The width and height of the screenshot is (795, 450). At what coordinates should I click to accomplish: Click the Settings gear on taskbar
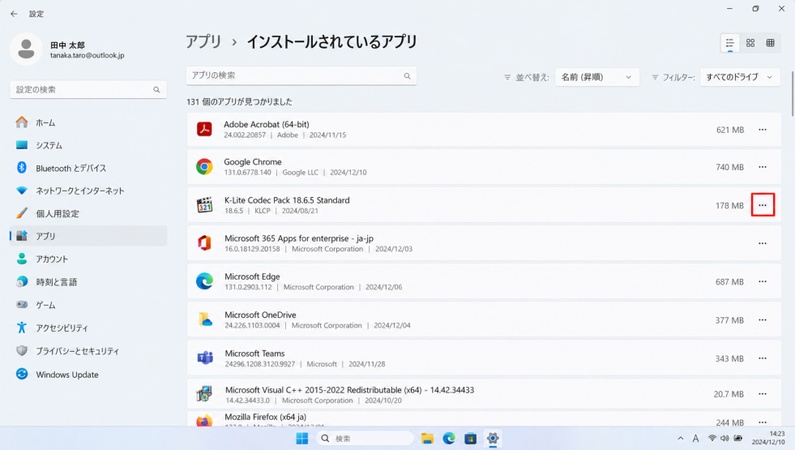492,438
